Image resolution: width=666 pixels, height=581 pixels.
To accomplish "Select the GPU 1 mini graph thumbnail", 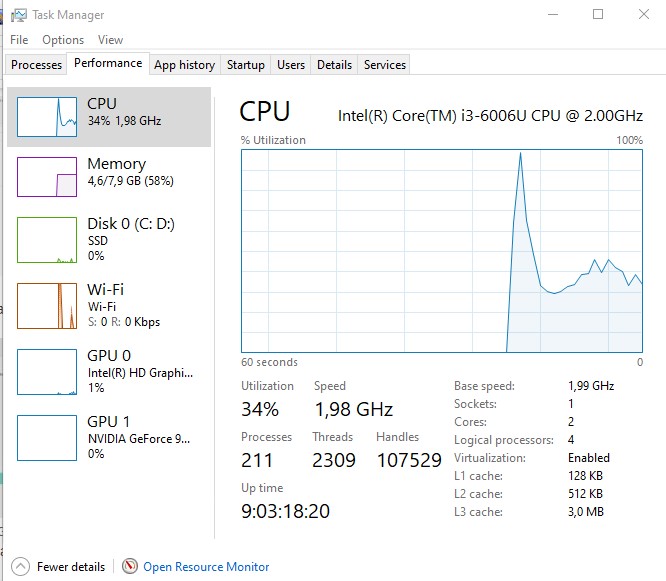I will click(47, 438).
